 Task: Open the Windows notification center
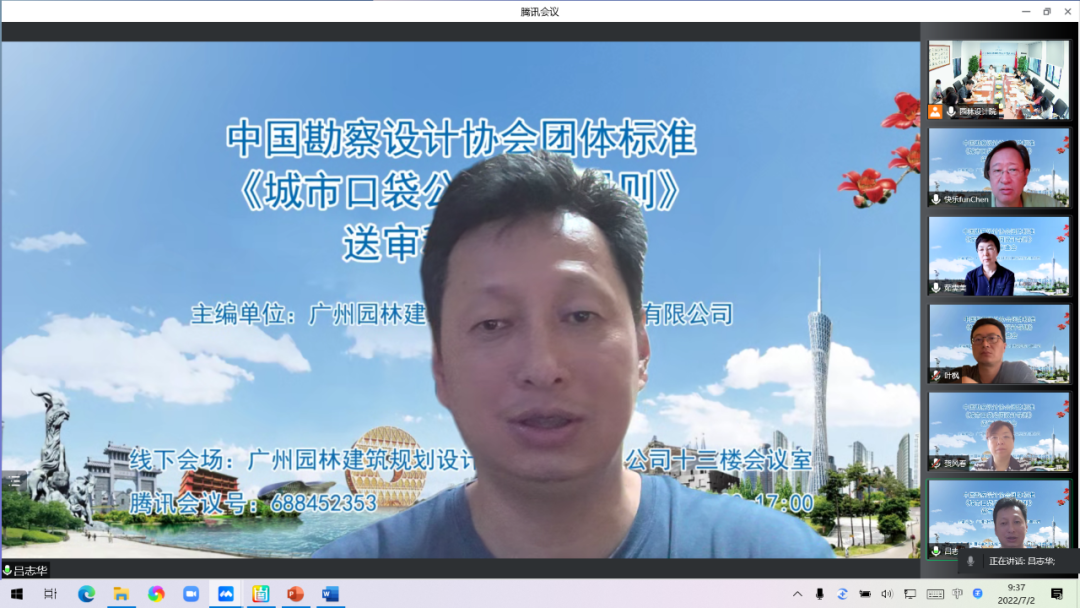1057,594
